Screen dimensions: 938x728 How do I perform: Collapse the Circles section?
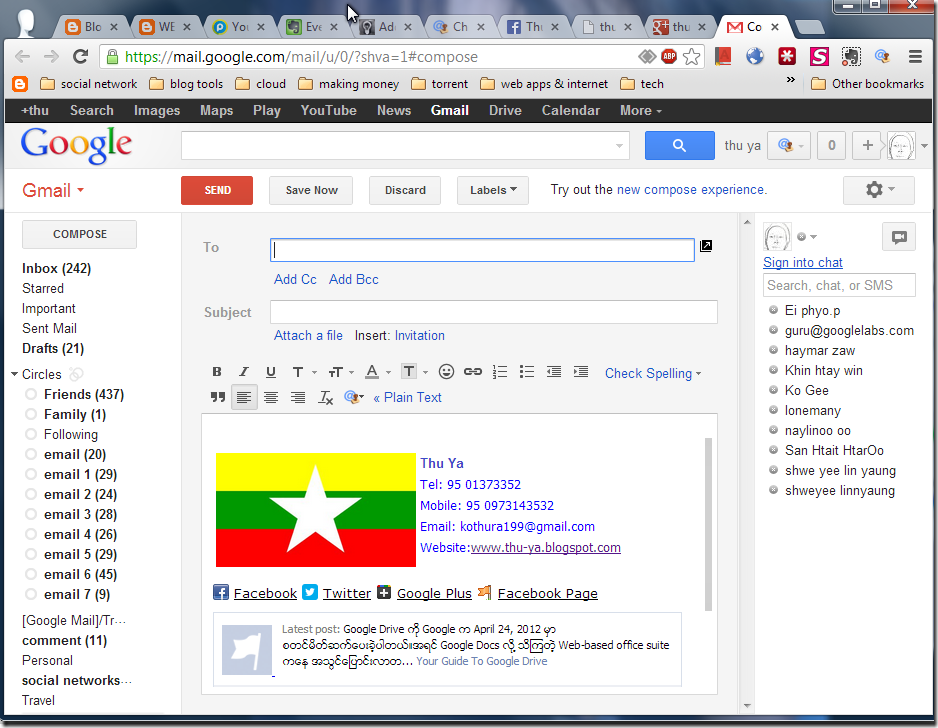point(14,374)
